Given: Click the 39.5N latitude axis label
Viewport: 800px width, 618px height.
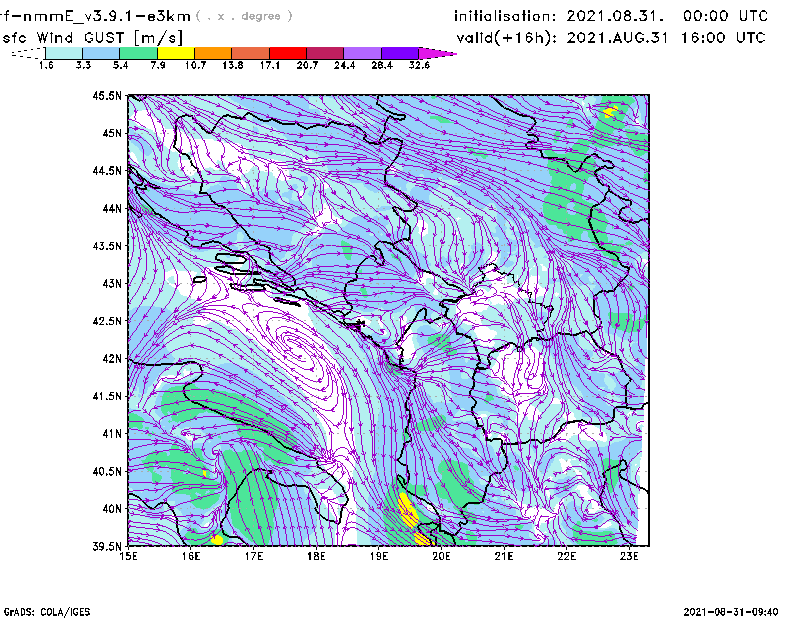Looking at the screenshot, I should (107, 546).
